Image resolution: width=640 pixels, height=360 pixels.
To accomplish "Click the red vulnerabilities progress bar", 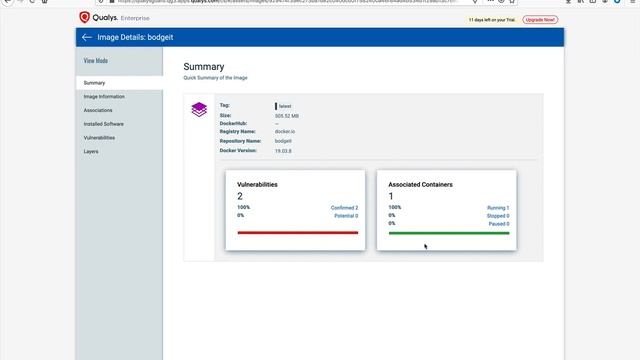I will coord(298,233).
